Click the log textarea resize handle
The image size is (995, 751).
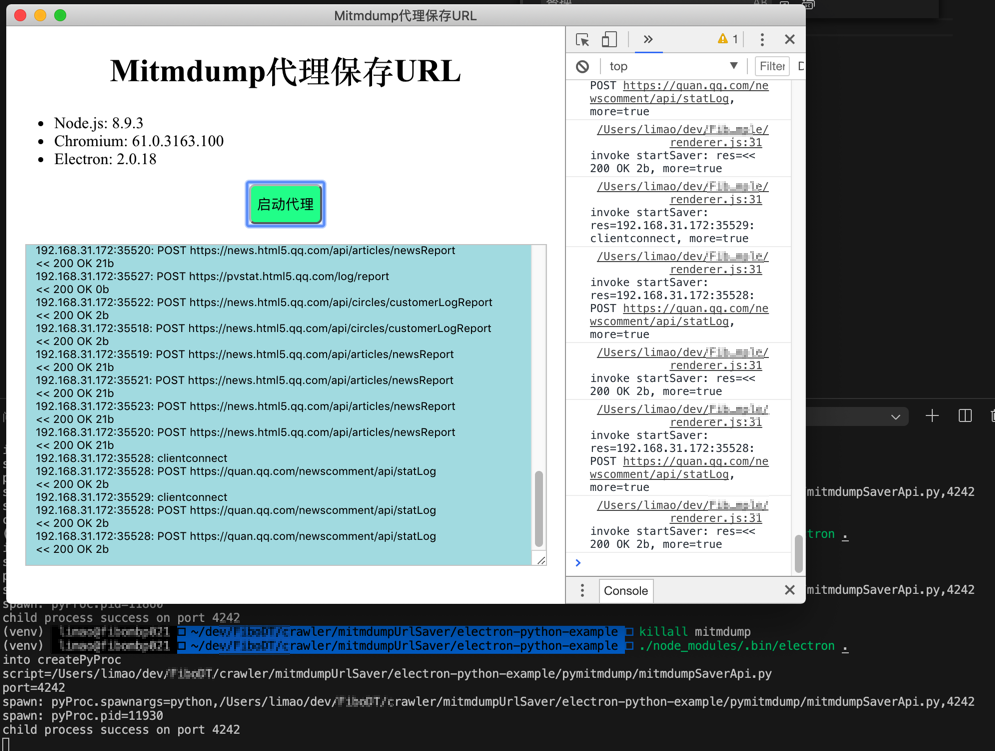[541, 560]
